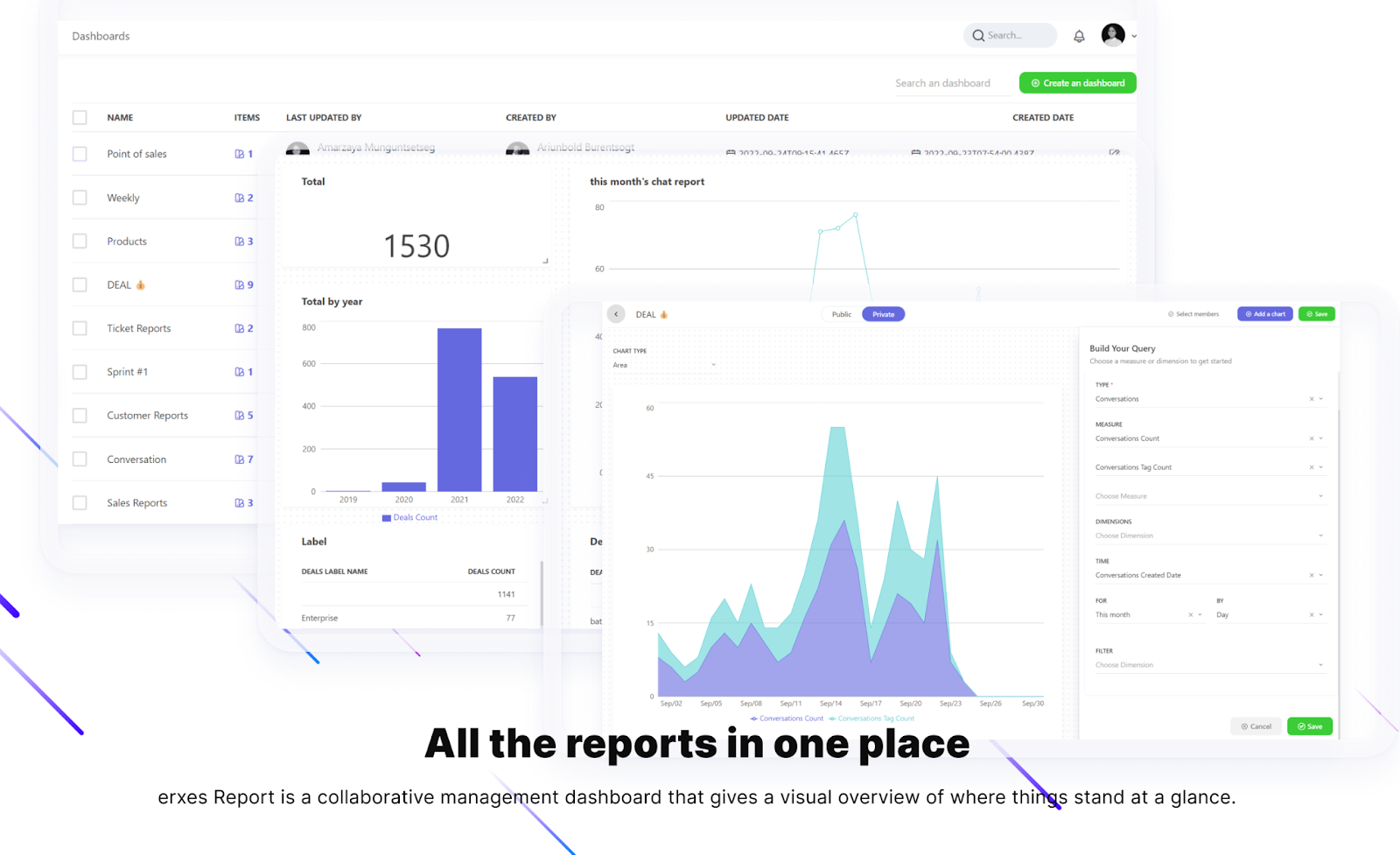Screen dimensions: 1400x855
Task: Clear the This month selection
Action: pyautogui.click(x=1191, y=615)
